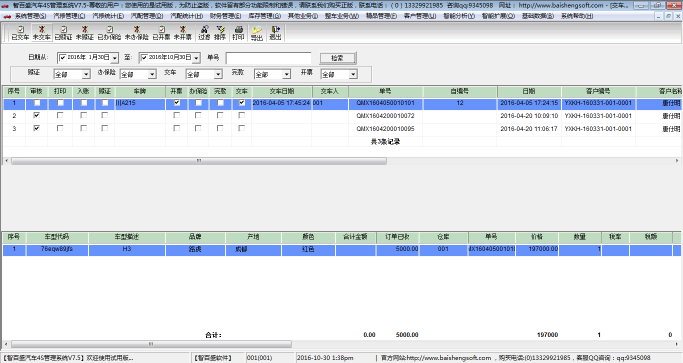Screen dimensions: 683x363
Task: Click the 已办保险 toolbar icon
Action: click(x=109, y=33)
